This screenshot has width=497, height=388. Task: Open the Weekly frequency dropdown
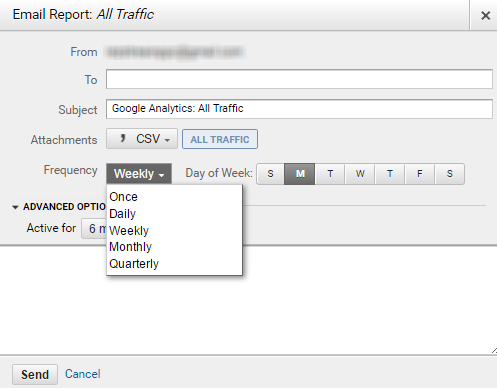139,173
